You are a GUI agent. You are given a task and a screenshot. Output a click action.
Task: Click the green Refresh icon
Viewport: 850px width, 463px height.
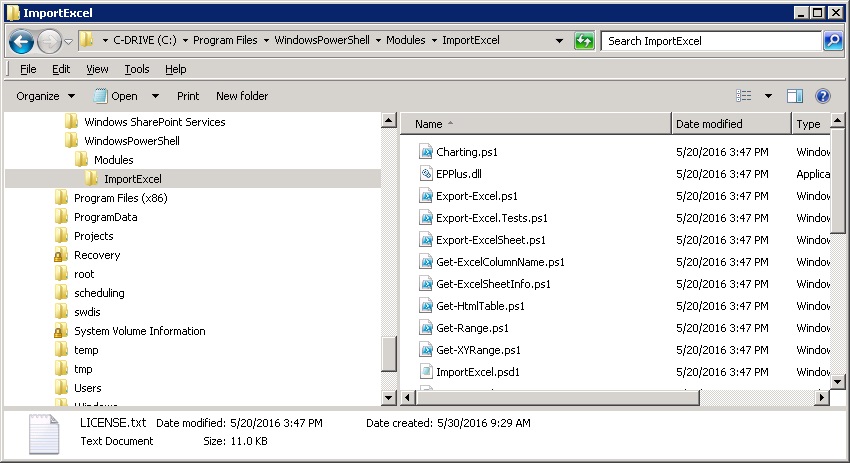tap(584, 41)
